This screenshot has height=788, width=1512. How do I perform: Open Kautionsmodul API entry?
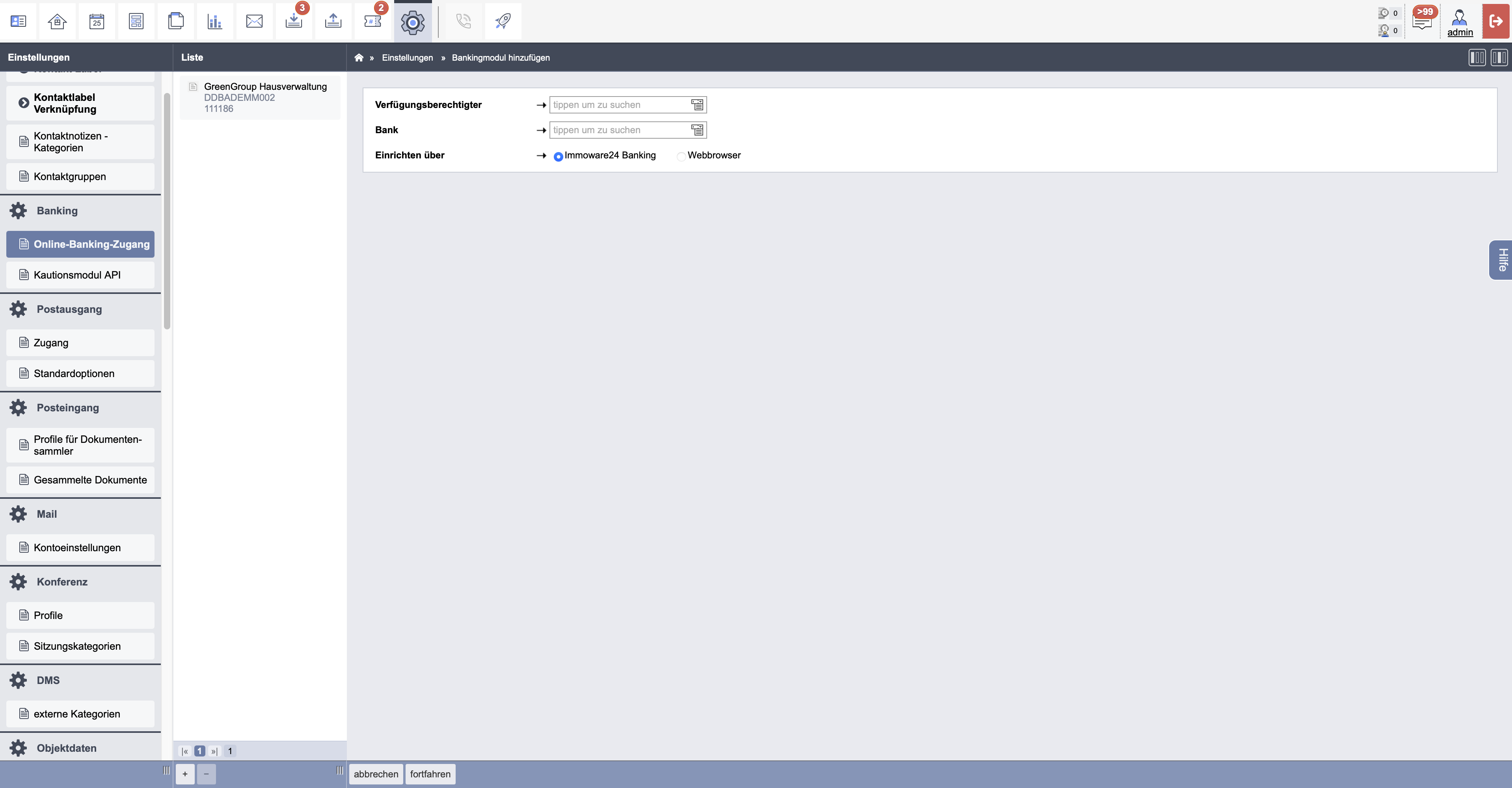(x=80, y=275)
